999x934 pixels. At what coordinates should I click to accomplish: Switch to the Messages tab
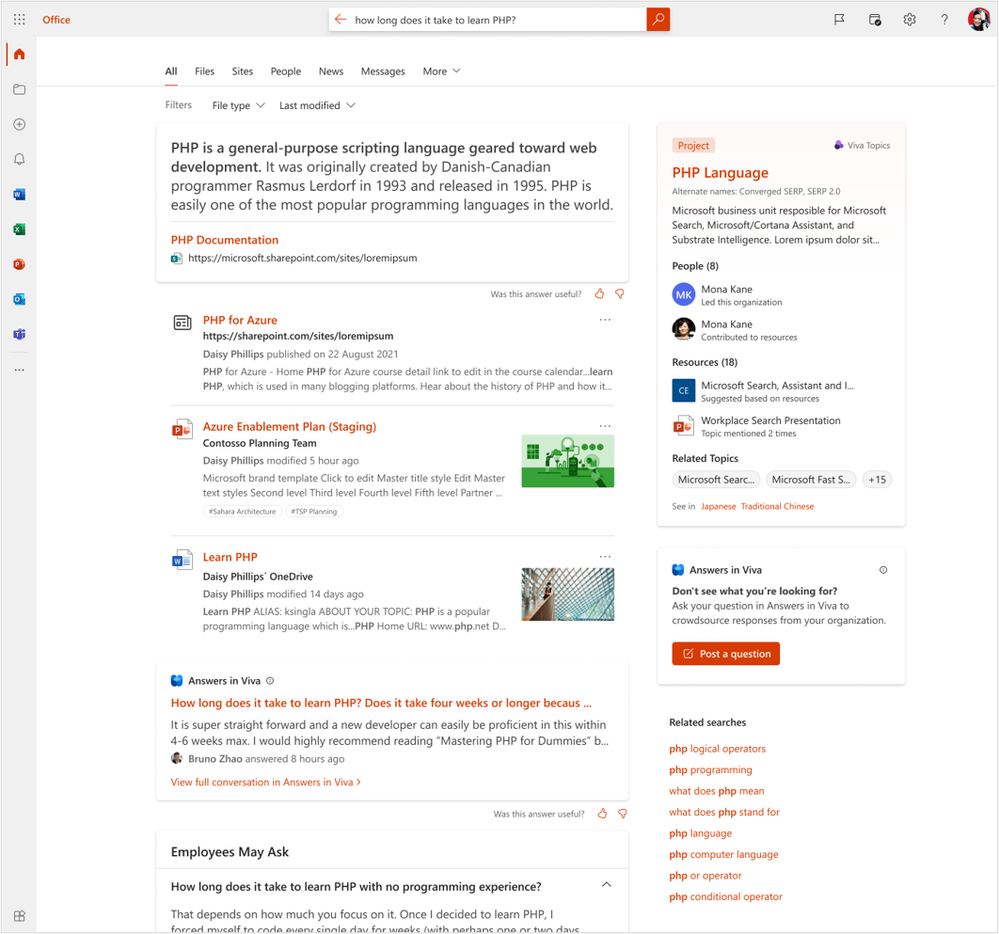pyautogui.click(x=383, y=71)
